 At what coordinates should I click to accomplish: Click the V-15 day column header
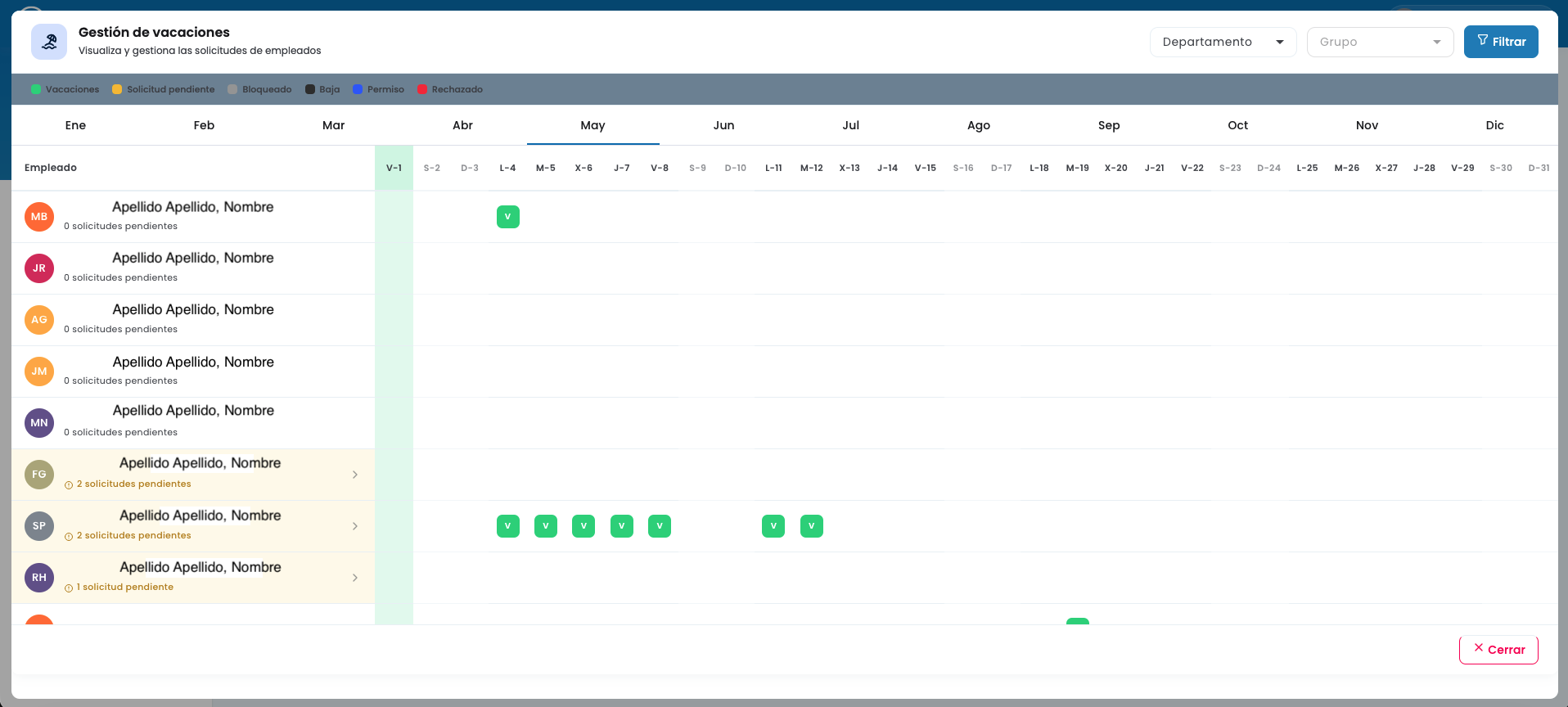point(926,168)
